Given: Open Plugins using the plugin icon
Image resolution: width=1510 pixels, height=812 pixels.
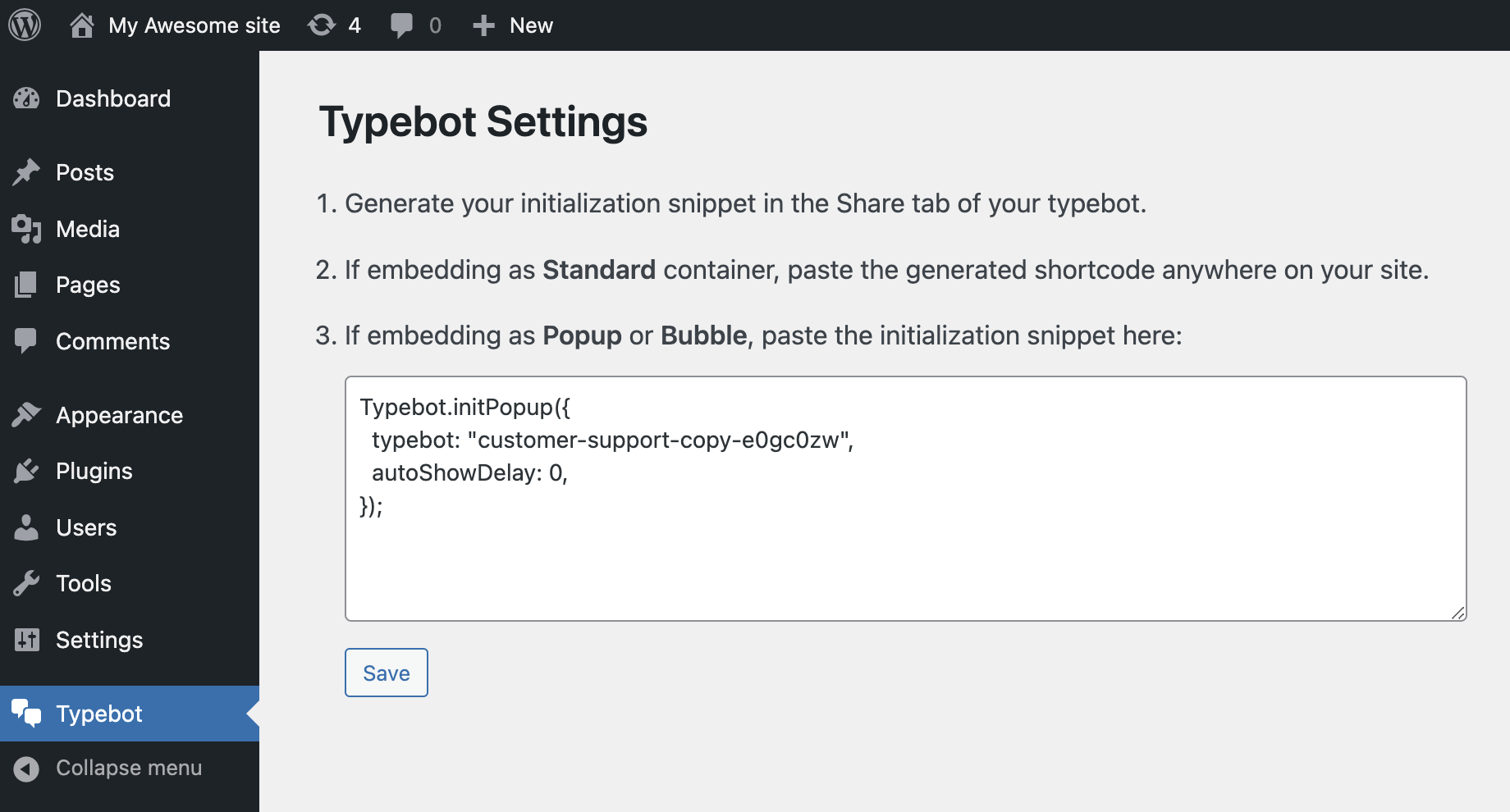Looking at the screenshot, I should click(x=27, y=471).
